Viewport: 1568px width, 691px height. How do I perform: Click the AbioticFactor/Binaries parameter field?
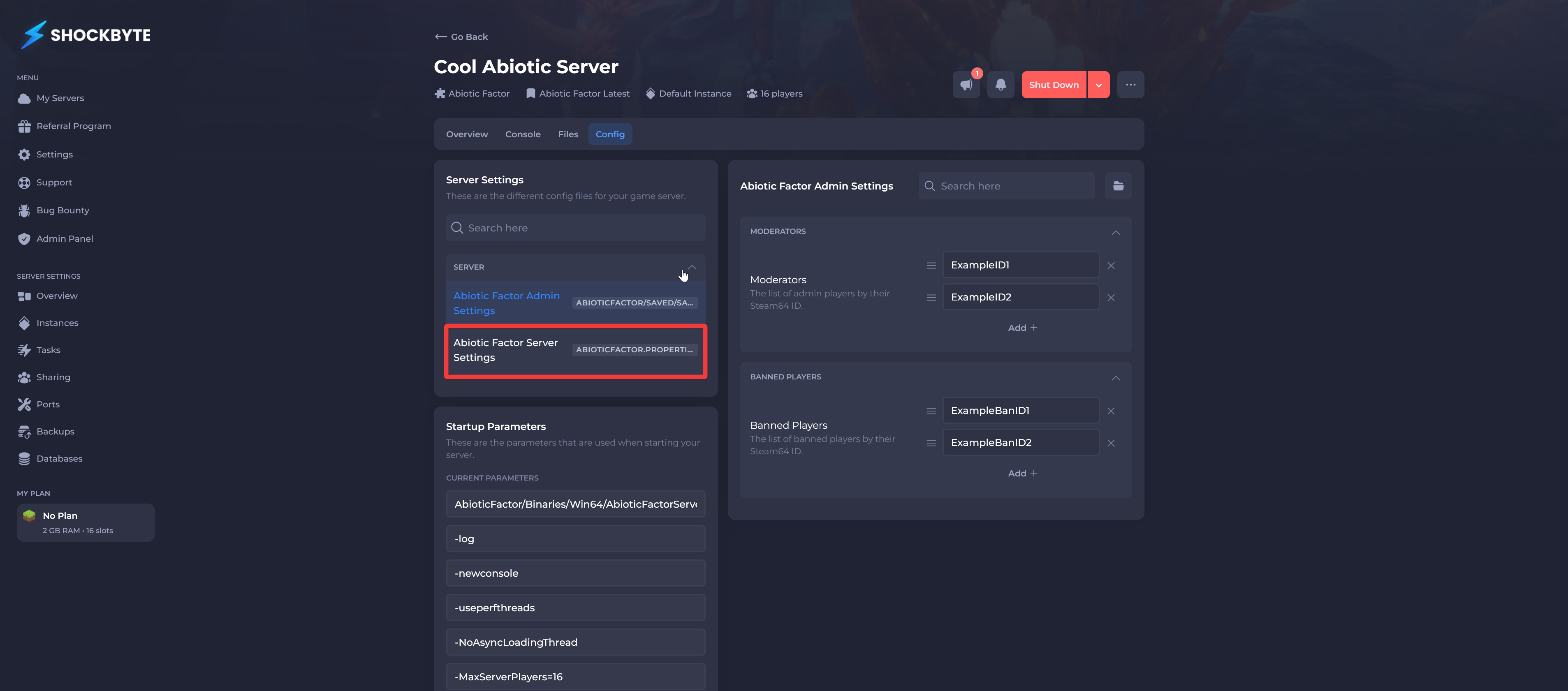pyautogui.click(x=575, y=504)
